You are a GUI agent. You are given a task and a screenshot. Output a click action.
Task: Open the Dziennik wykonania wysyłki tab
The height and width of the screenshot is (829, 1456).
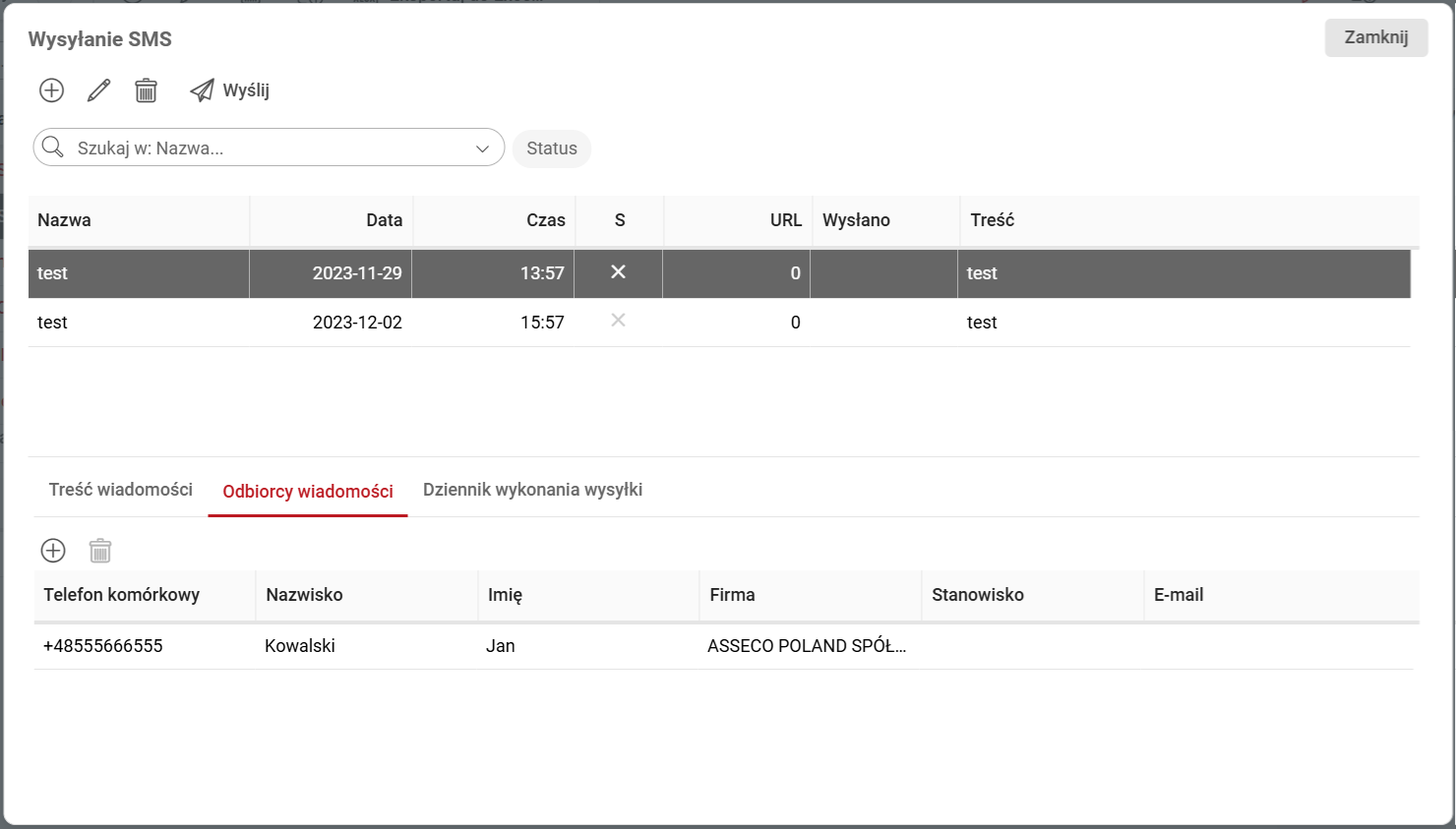pos(532,490)
